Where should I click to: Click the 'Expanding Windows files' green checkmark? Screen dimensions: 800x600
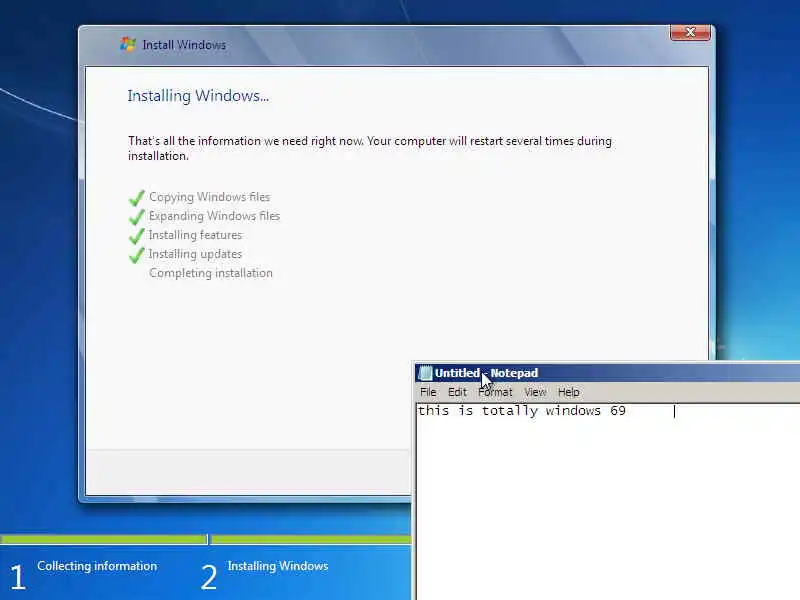click(x=137, y=216)
